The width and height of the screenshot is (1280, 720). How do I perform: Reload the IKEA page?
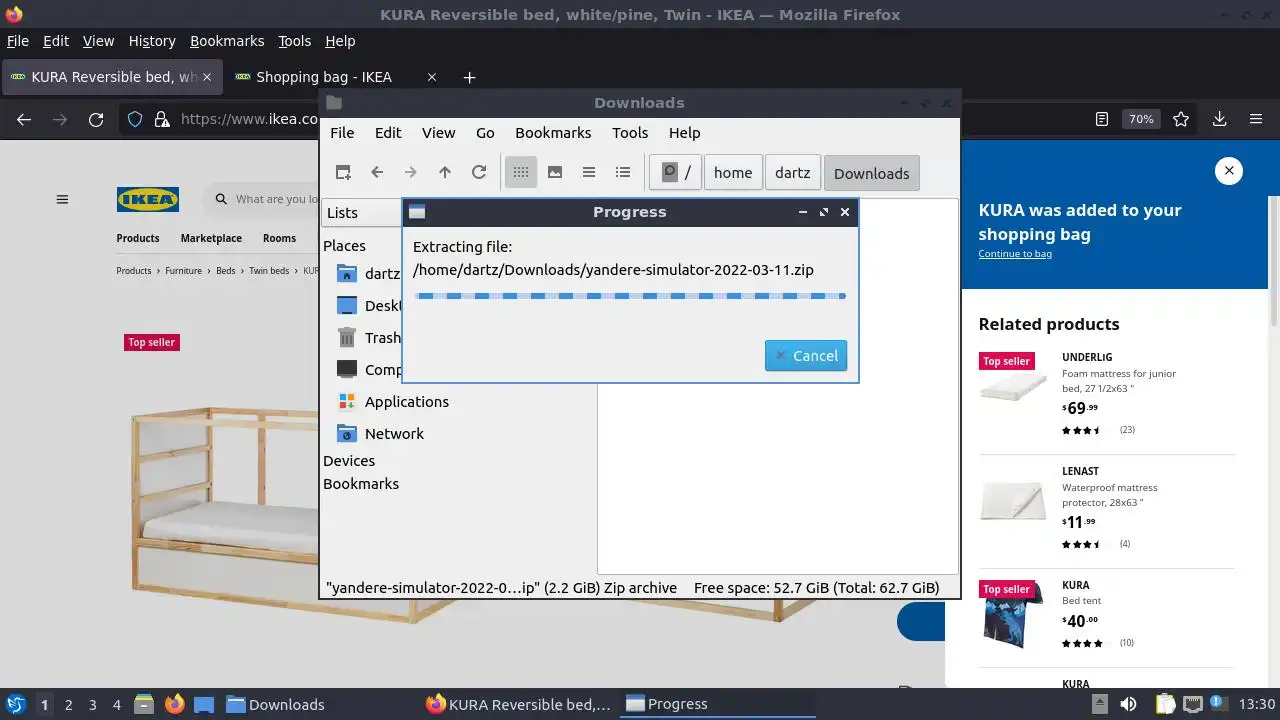coord(96,119)
